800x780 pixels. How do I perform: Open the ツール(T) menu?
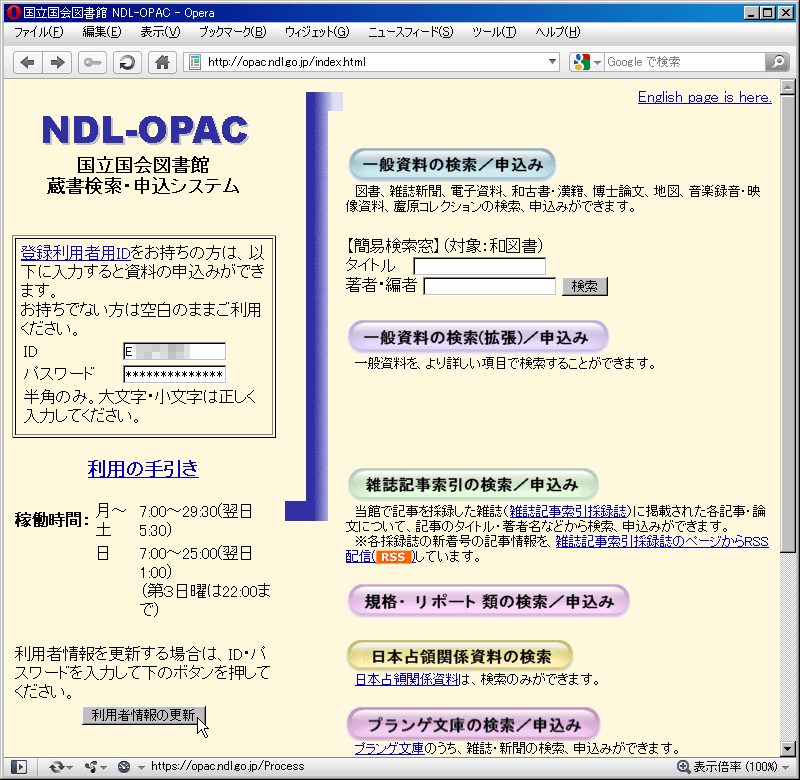coord(494,32)
